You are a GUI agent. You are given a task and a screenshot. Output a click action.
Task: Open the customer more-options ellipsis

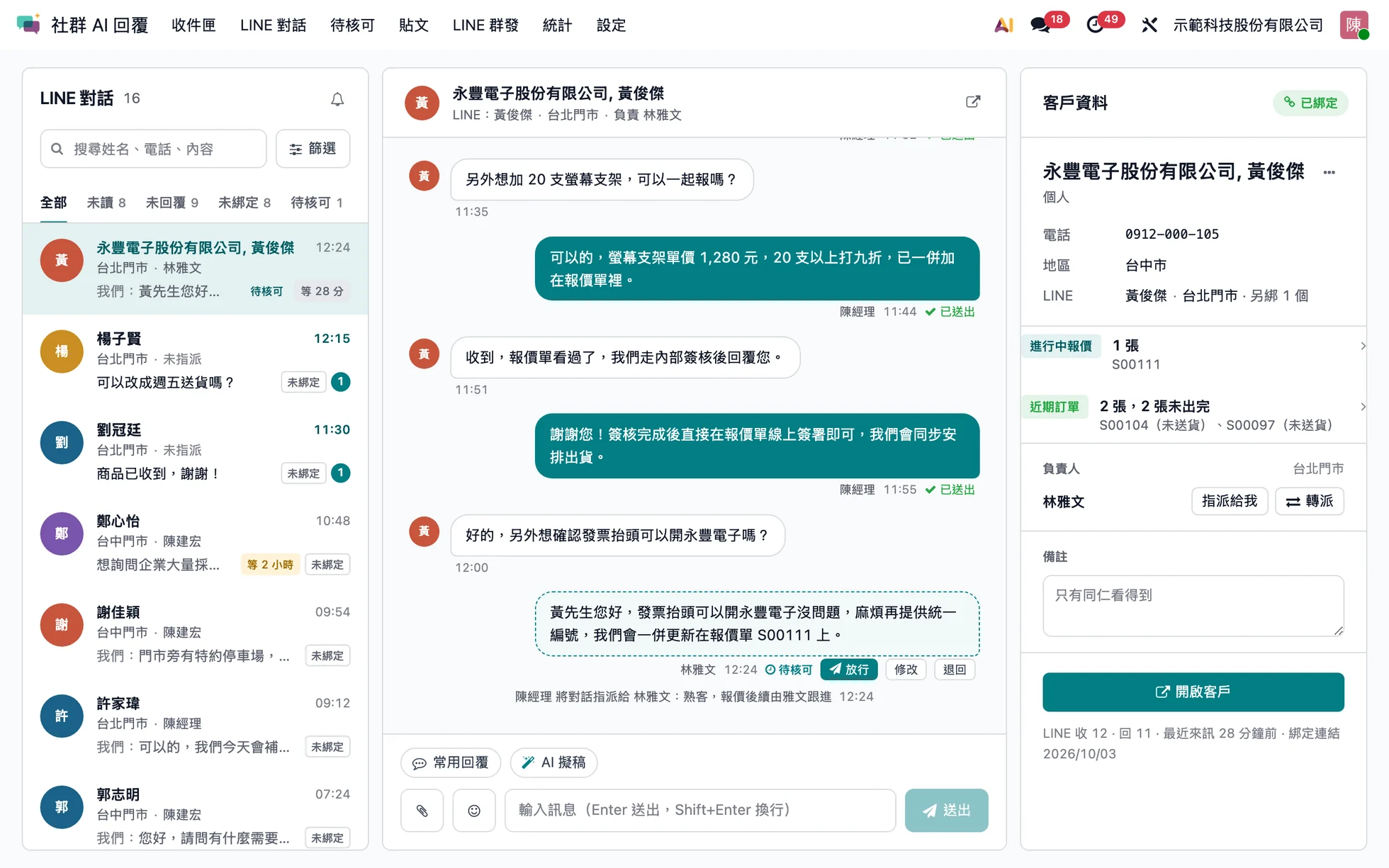click(x=1329, y=172)
